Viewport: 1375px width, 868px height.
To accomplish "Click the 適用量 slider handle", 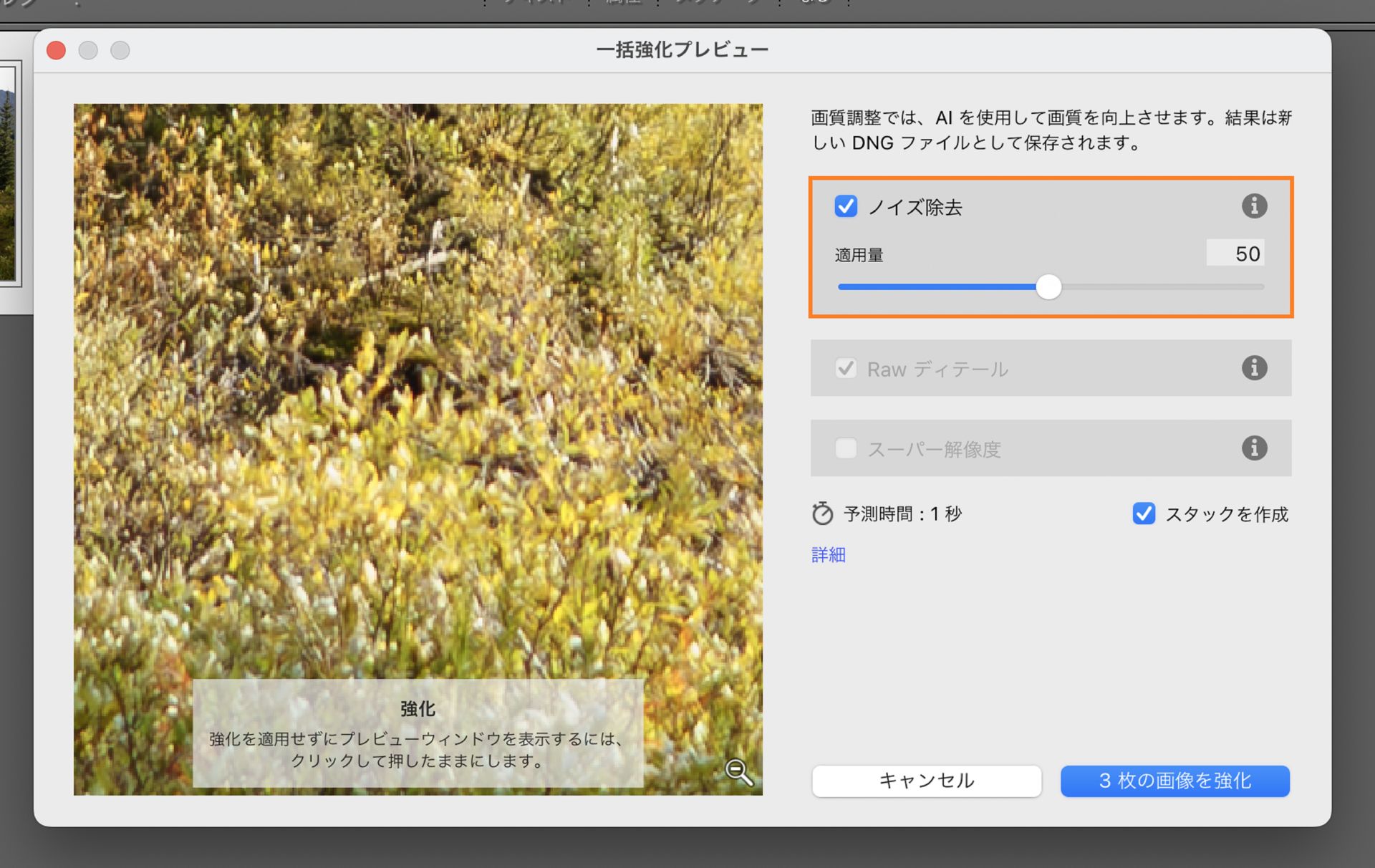I will (1049, 286).
